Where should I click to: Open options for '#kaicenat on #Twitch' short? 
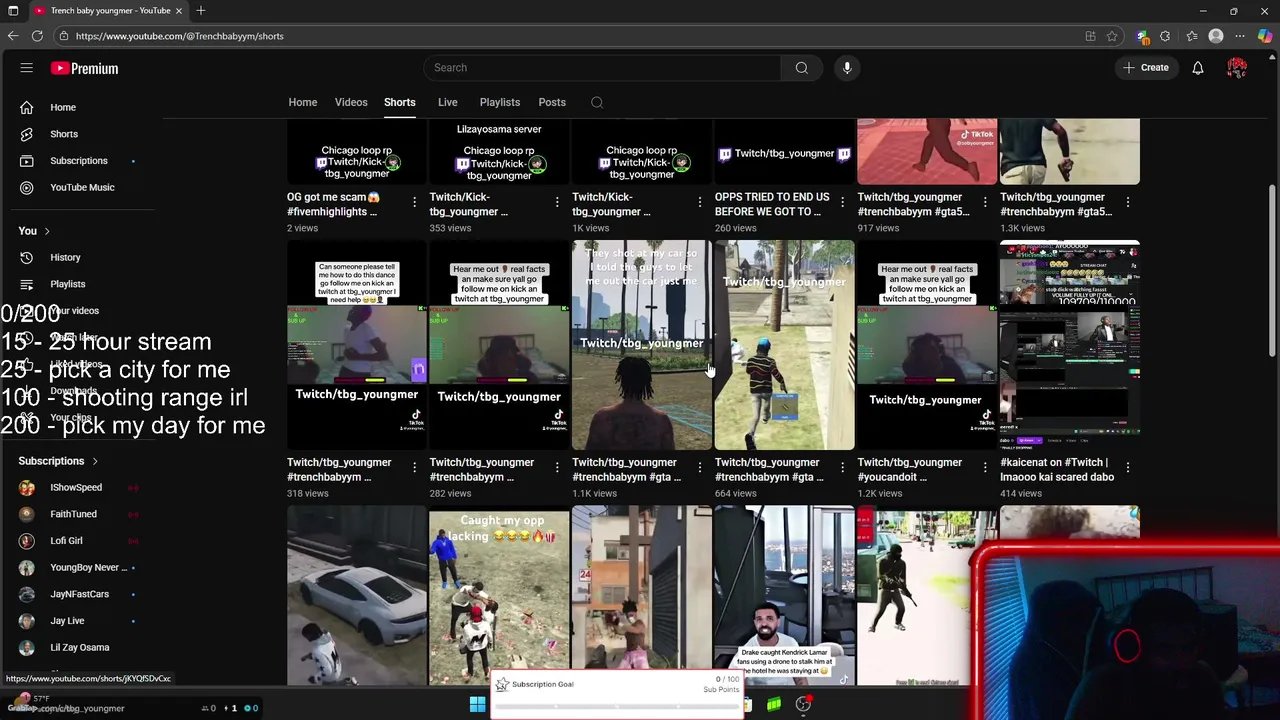point(1127,468)
